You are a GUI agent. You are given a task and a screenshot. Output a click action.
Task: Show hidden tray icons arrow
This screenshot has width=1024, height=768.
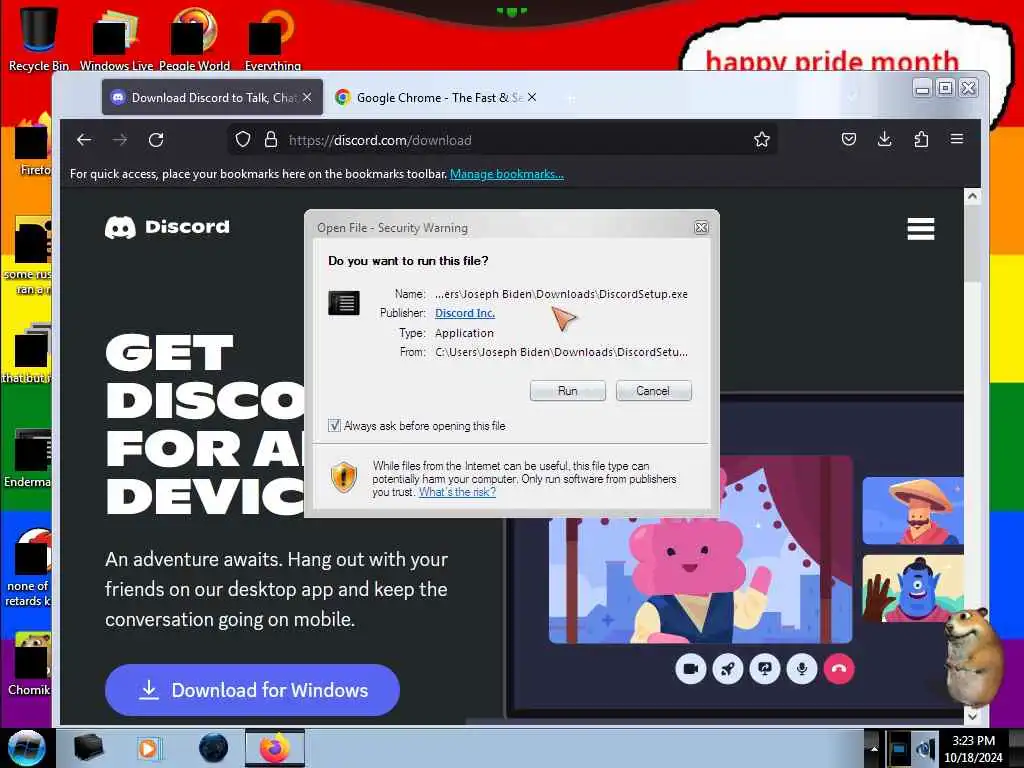coord(874,748)
